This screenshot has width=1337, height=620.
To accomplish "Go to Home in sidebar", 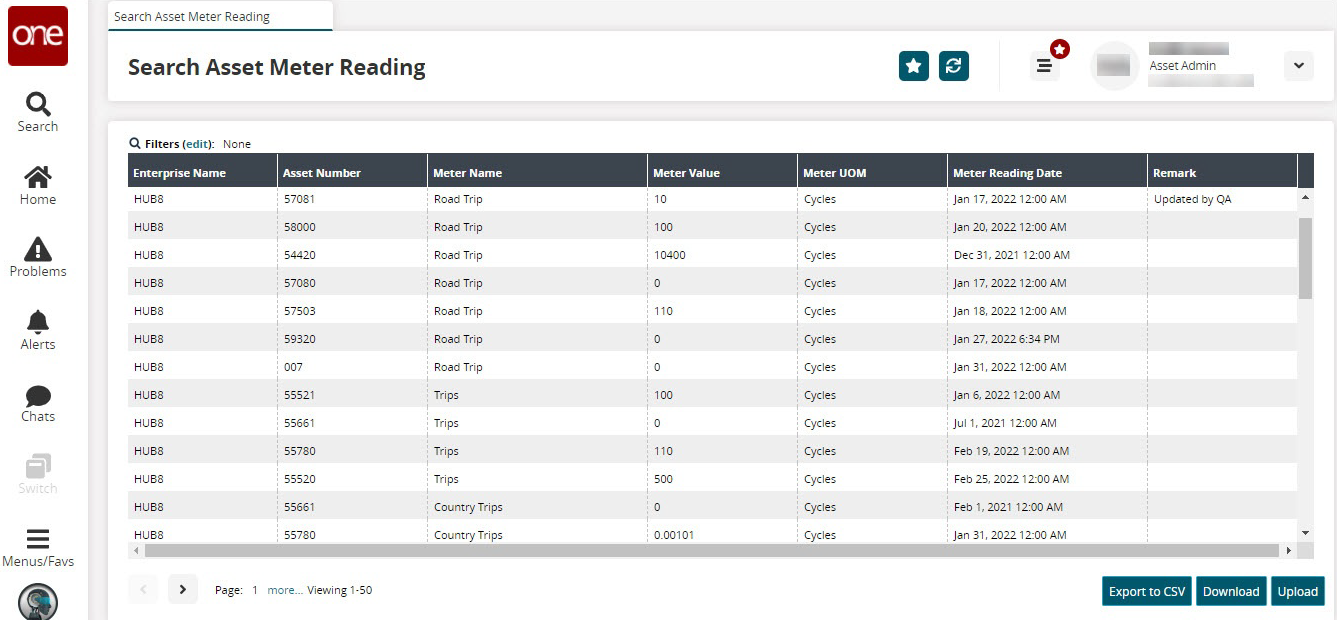I will pos(38,186).
